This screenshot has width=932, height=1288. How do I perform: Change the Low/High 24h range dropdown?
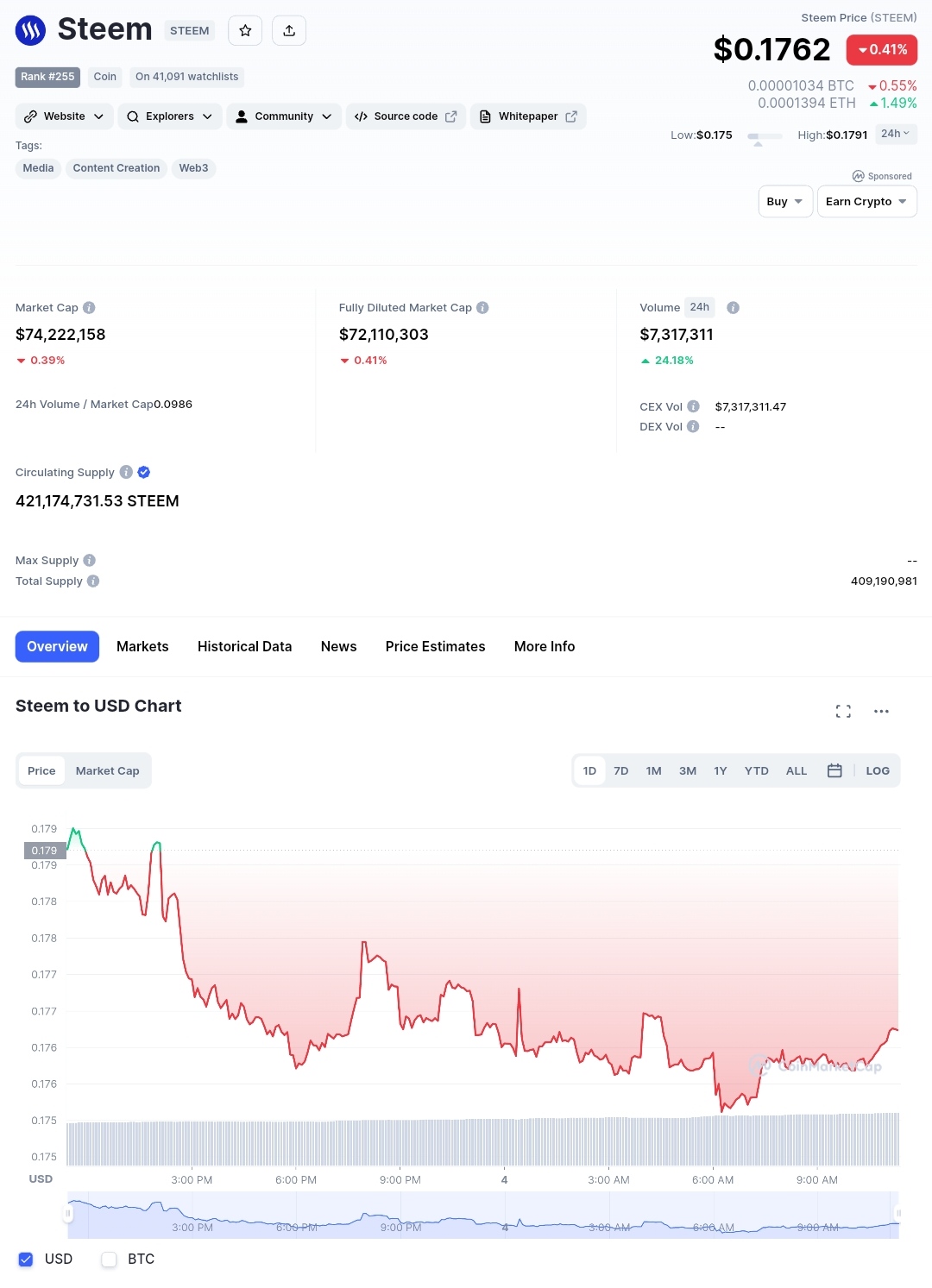(896, 134)
